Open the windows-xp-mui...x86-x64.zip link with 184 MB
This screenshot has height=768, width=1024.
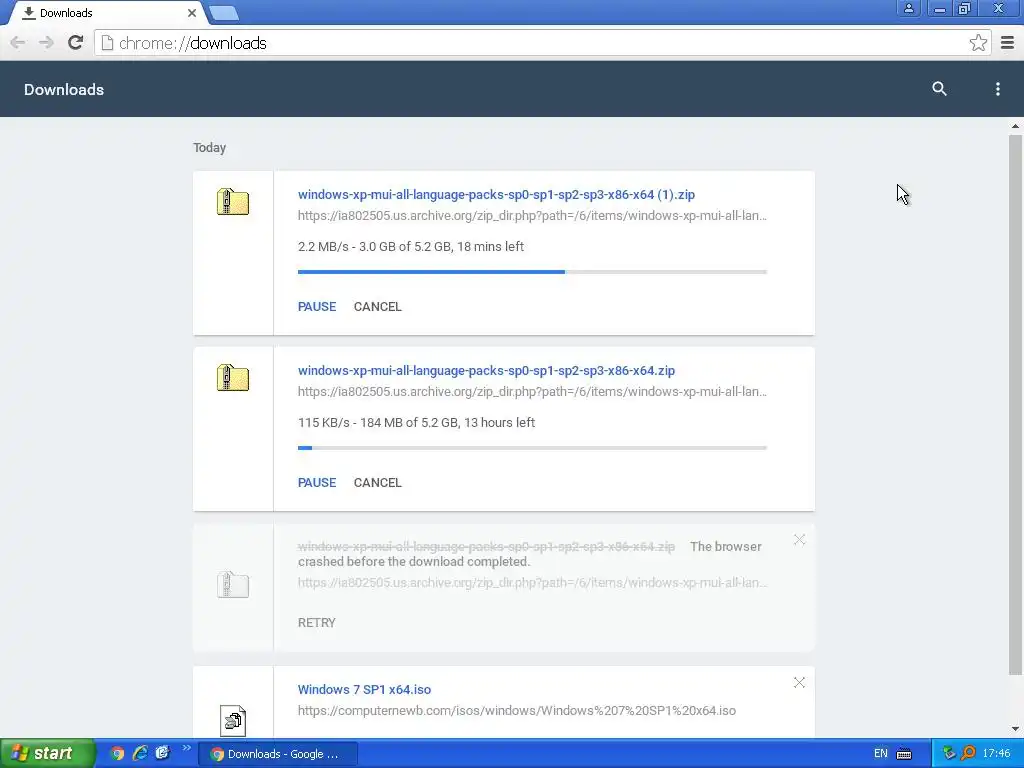[487, 370]
